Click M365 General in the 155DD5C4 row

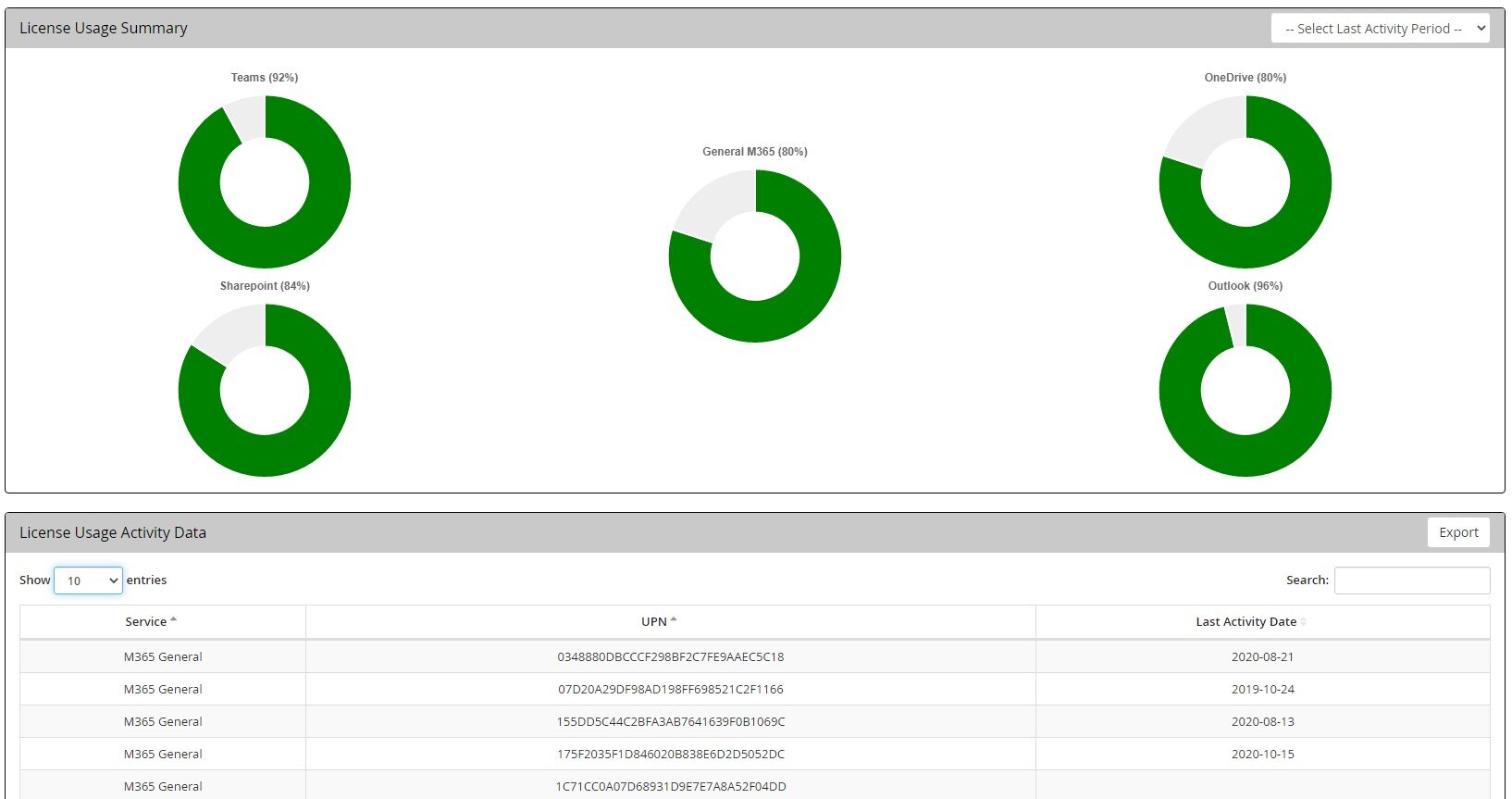tap(163, 722)
